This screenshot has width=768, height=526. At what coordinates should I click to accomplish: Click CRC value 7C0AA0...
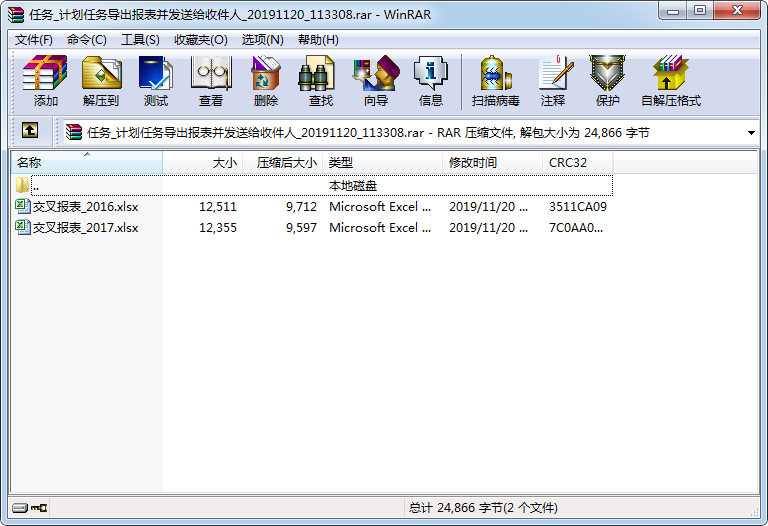[x=576, y=228]
